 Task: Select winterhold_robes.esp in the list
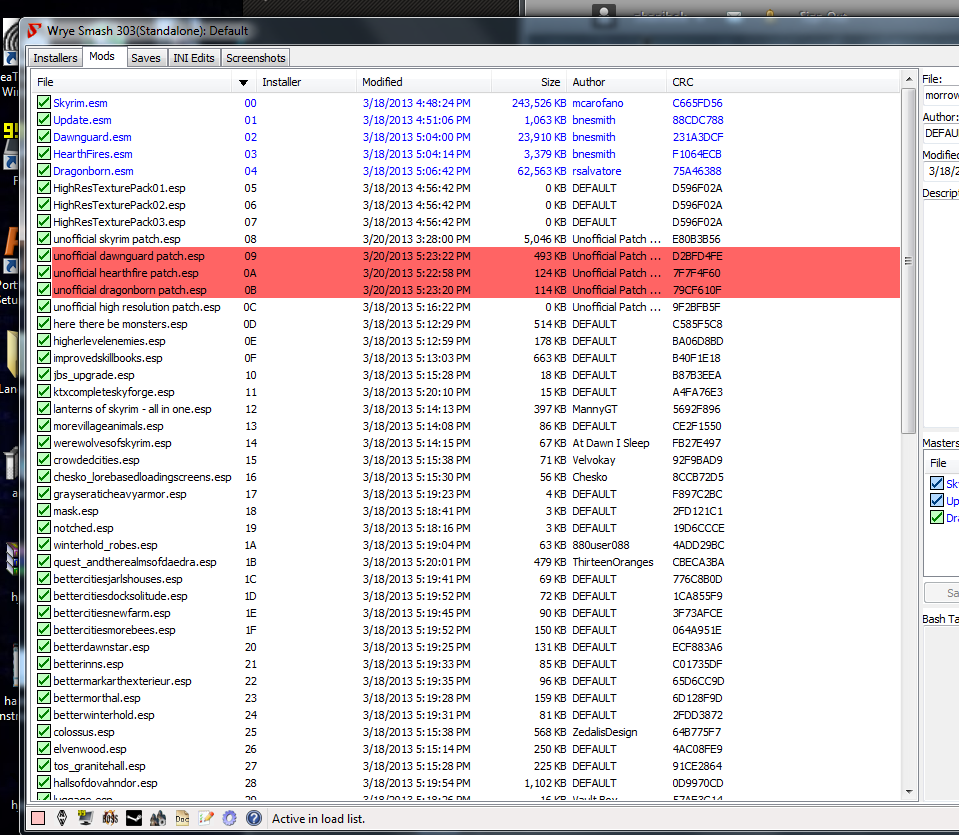coord(105,544)
